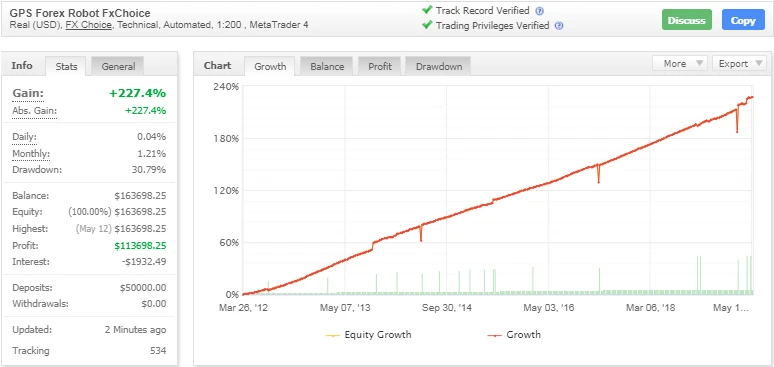Click the Daily: label
Screen dimensions: 774x367
[24, 137]
